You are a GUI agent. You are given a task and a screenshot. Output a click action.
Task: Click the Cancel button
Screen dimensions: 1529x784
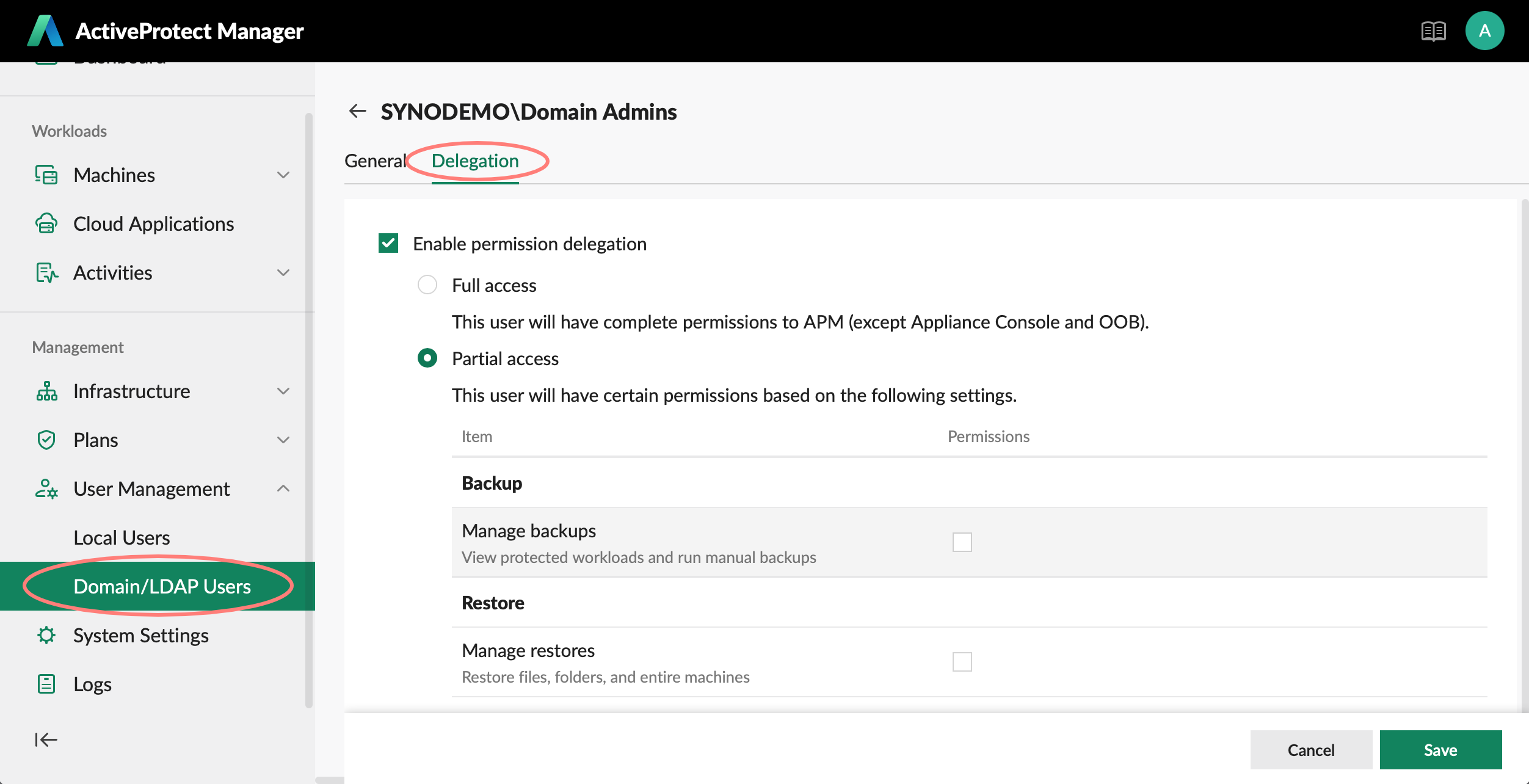click(x=1311, y=750)
